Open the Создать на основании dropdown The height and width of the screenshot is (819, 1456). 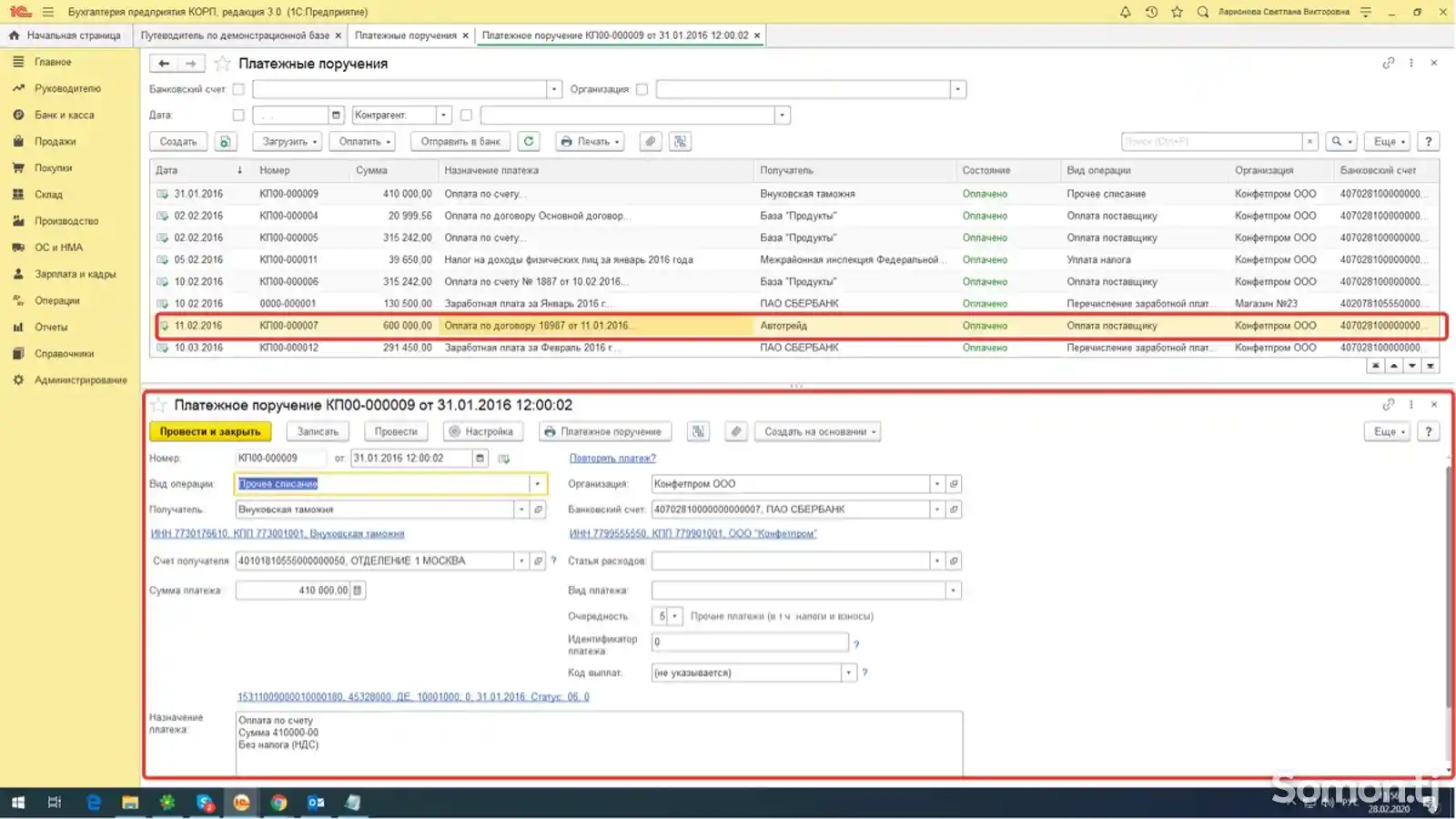pos(817,431)
